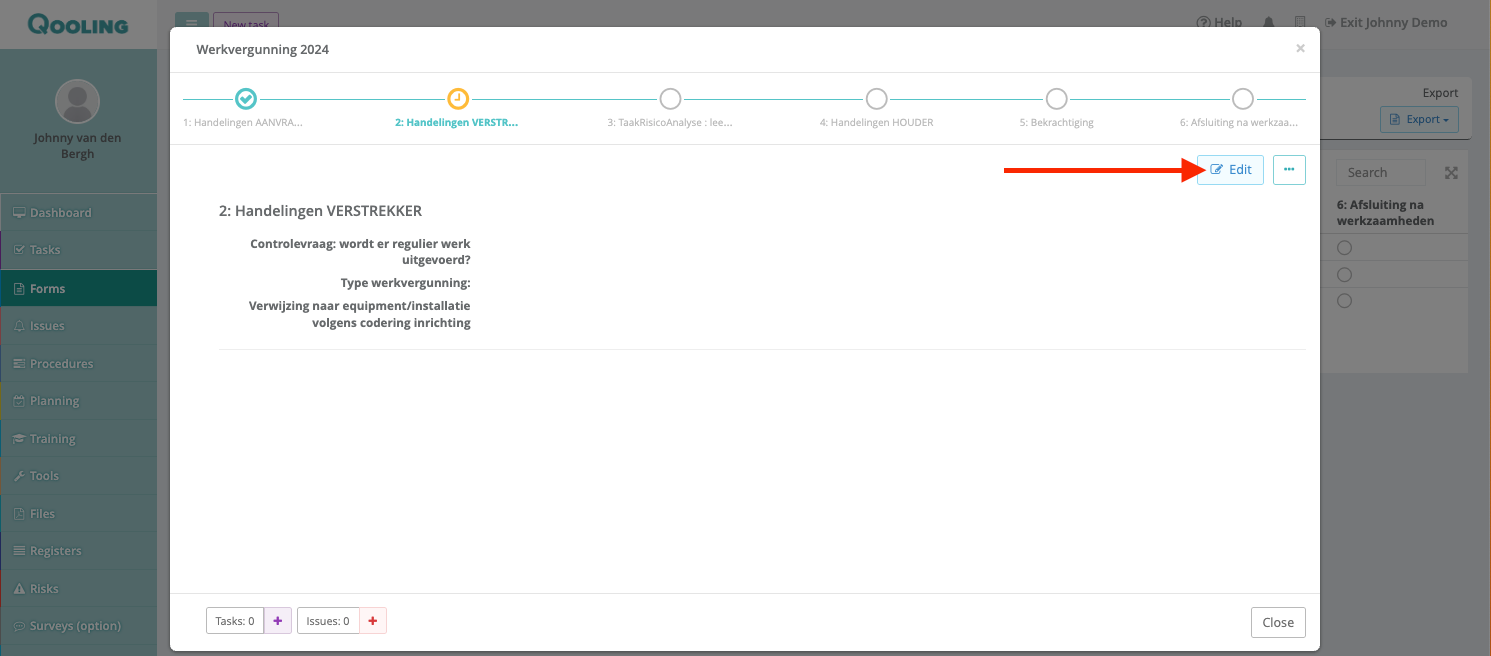Image resolution: width=1491 pixels, height=656 pixels.
Task: Open Training in the sidebar
Action: 78,438
